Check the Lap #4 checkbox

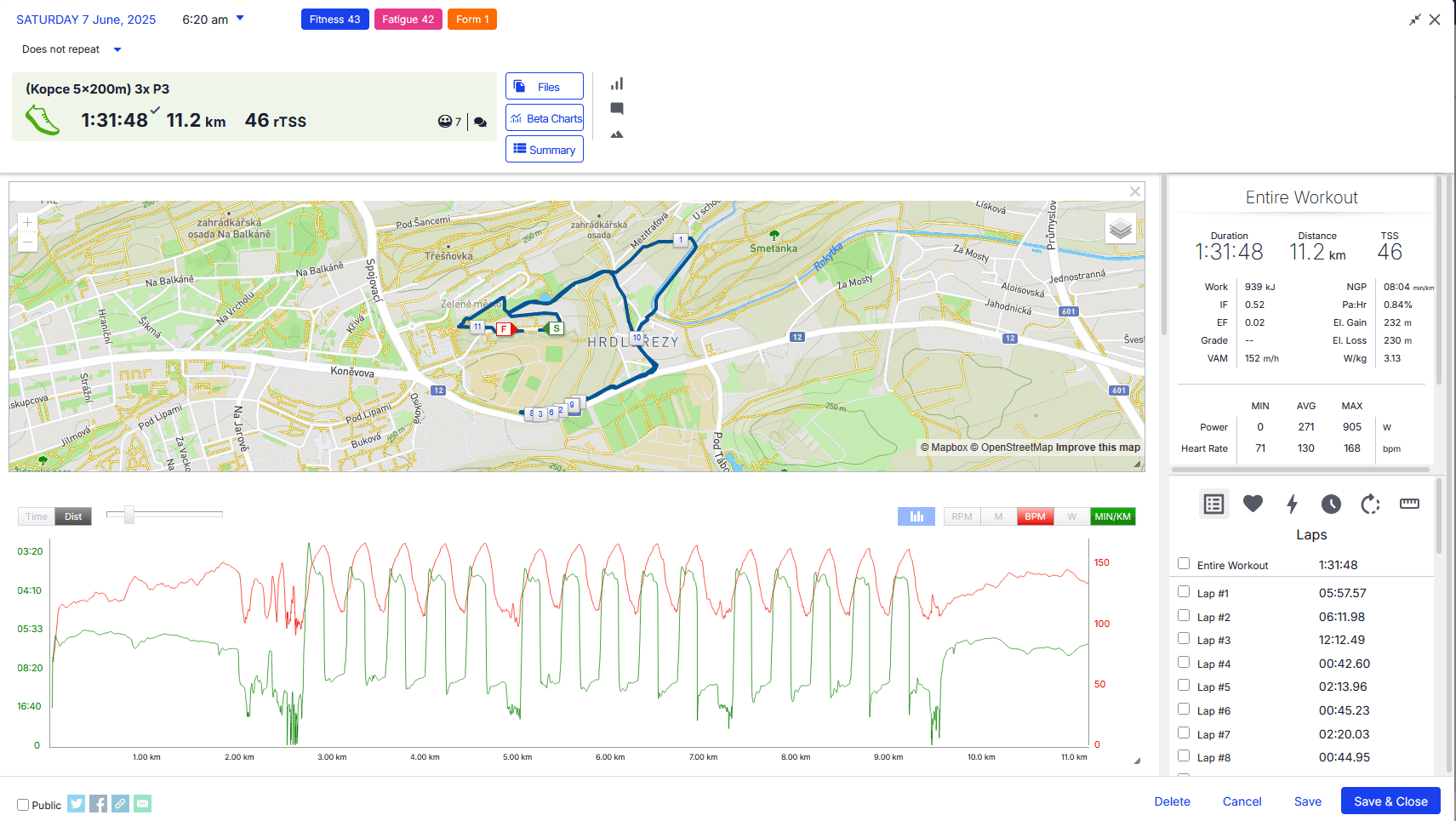coord(1184,662)
